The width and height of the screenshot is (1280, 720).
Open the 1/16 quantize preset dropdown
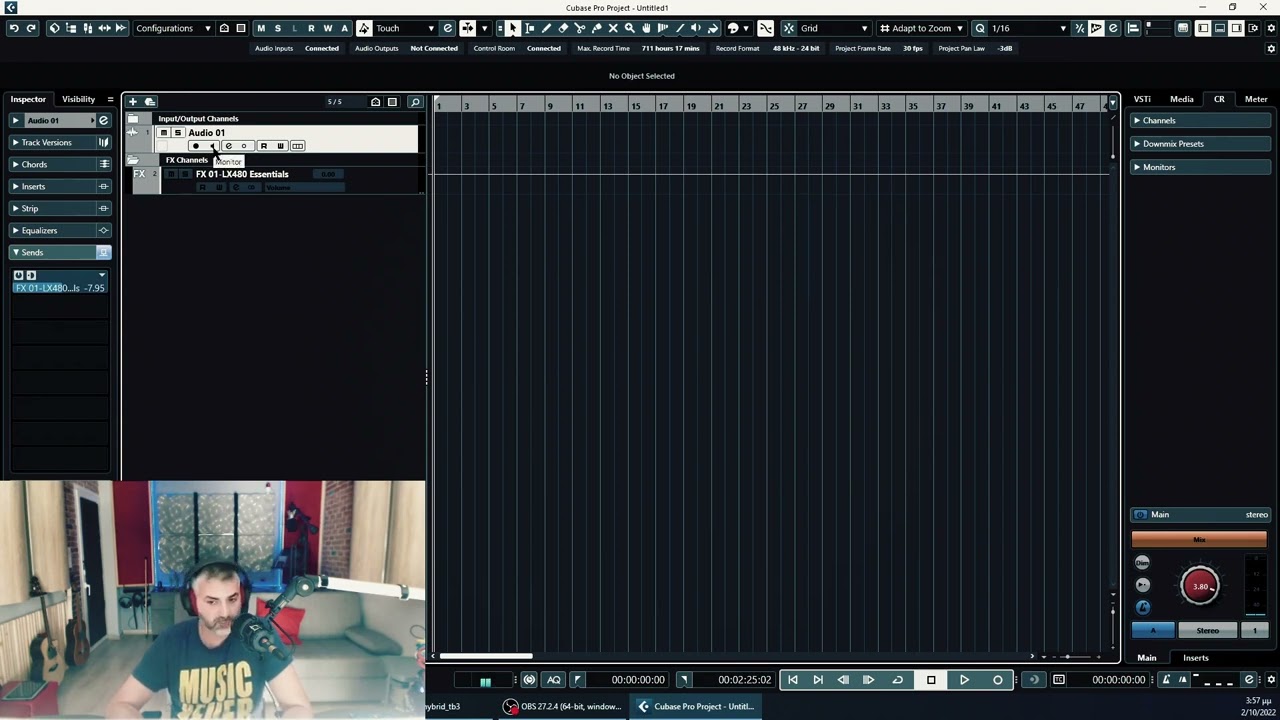pos(1028,28)
